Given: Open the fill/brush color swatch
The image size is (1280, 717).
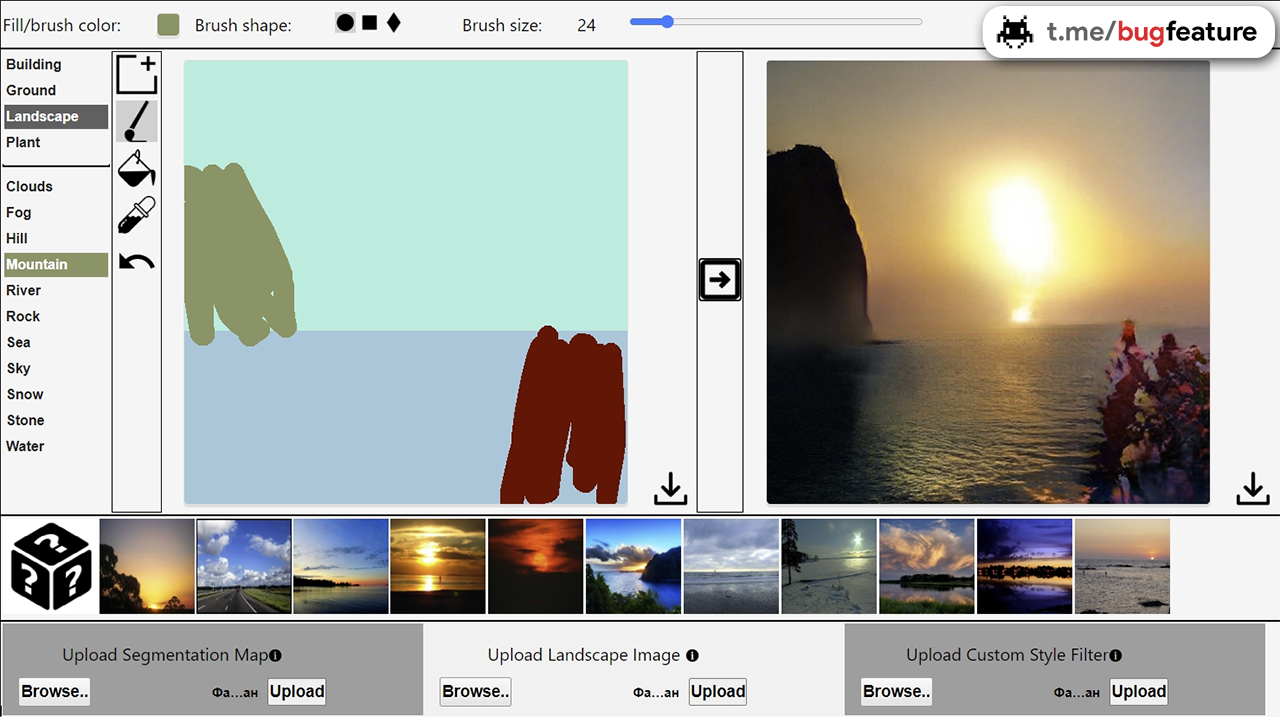Looking at the screenshot, I should coord(168,25).
